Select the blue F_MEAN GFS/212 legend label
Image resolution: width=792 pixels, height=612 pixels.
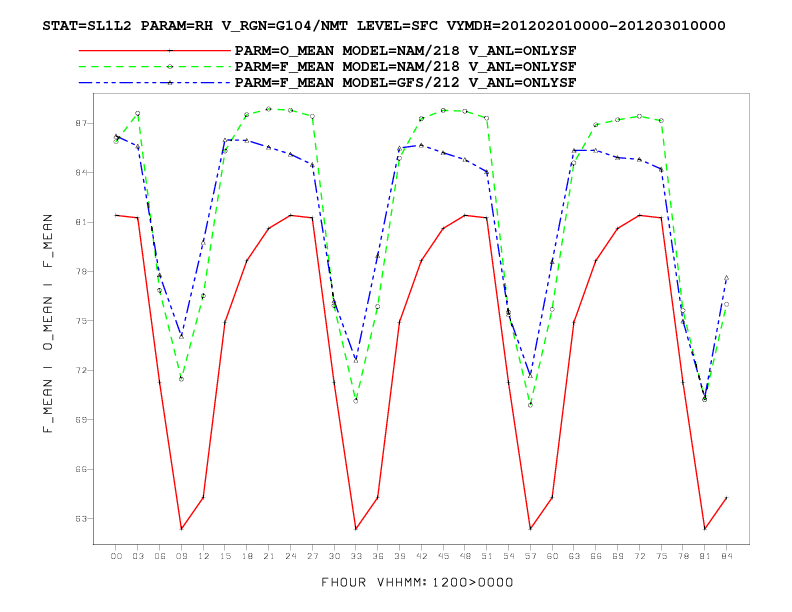pos(405,83)
